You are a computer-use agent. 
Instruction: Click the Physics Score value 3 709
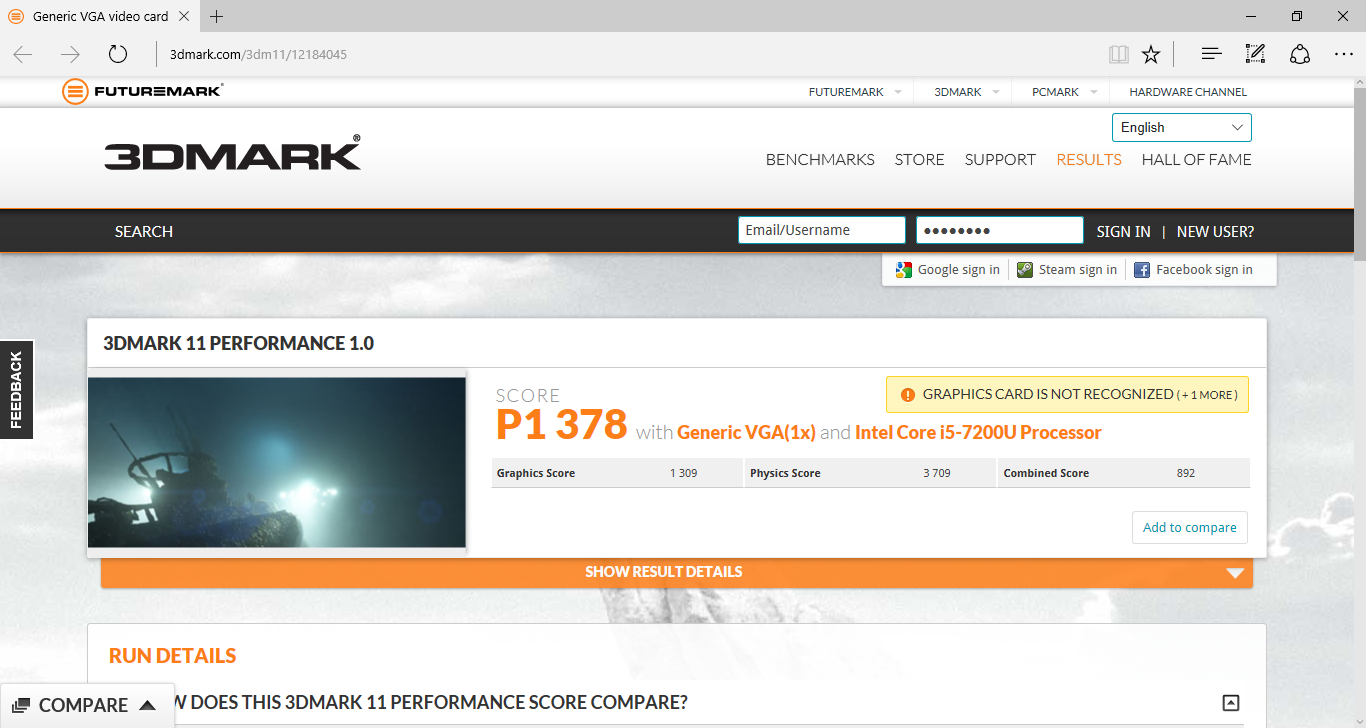click(937, 473)
